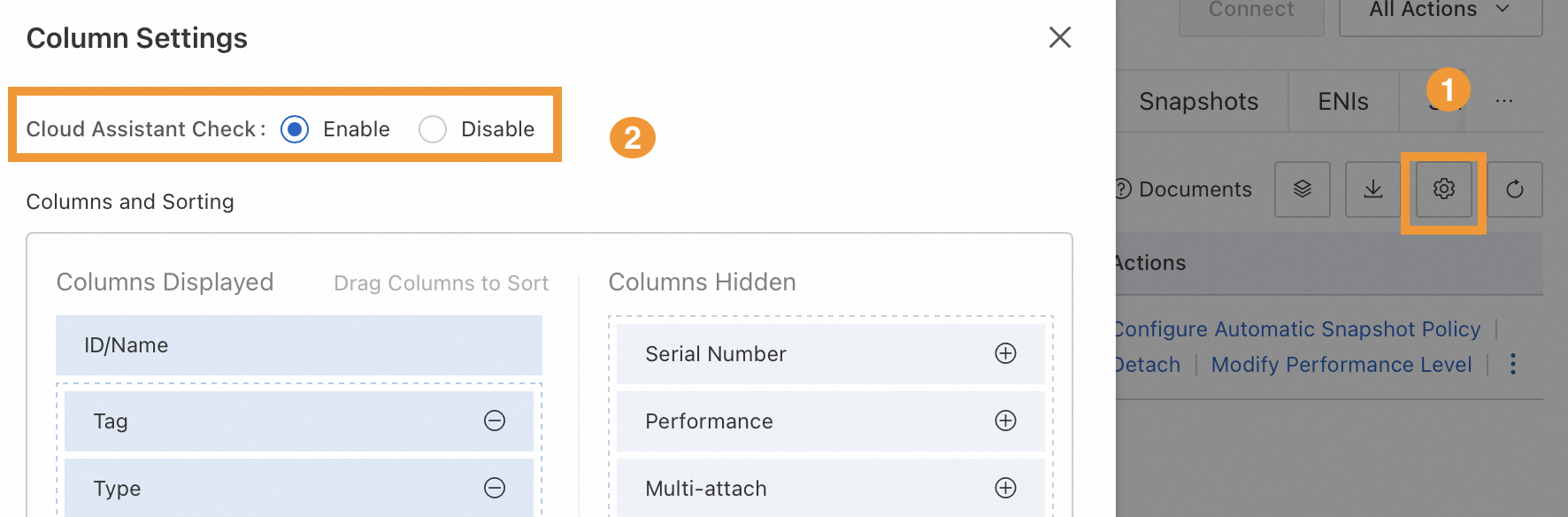Remove the Tag column with minus icon
Viewport: 1568px width, 517px height.
[x=495, y=421]
